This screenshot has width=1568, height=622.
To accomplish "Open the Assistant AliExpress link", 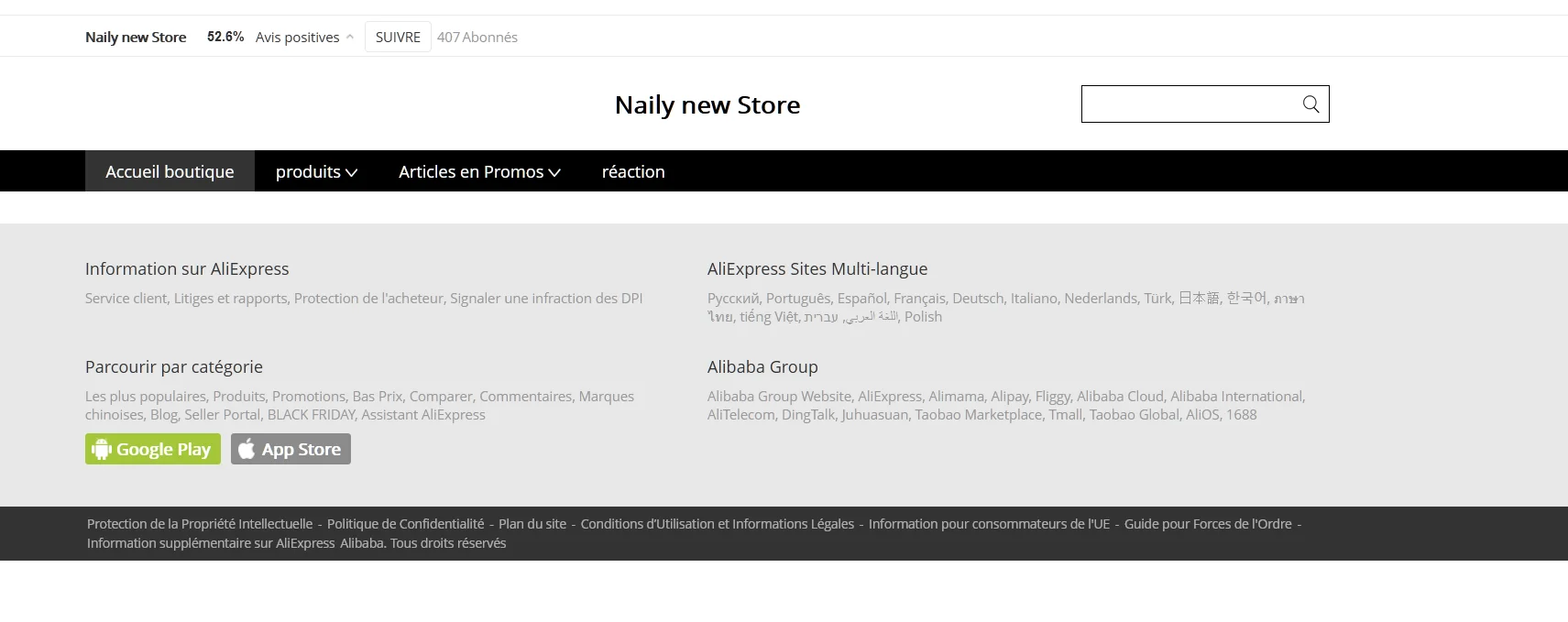I will (x=423, y=415).
